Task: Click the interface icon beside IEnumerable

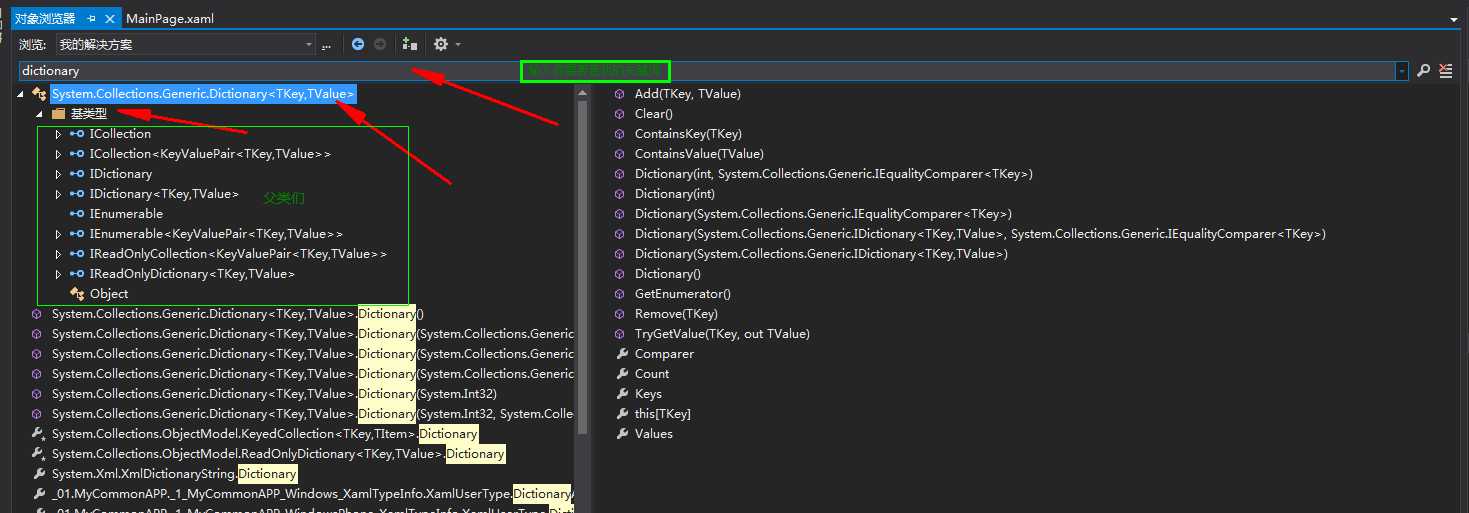Action: coord(77,213)
